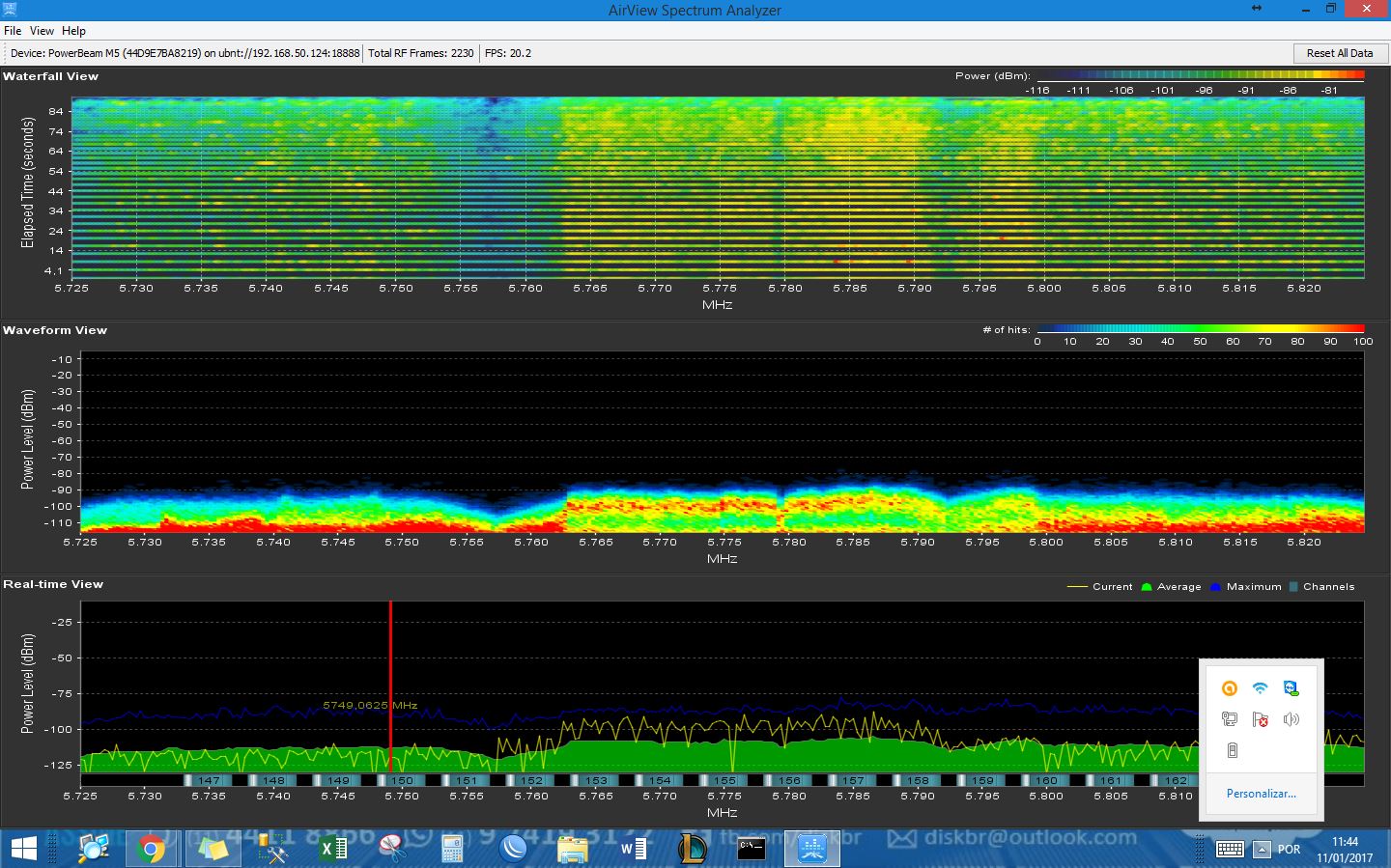Open the File menu

pos(13,31)
